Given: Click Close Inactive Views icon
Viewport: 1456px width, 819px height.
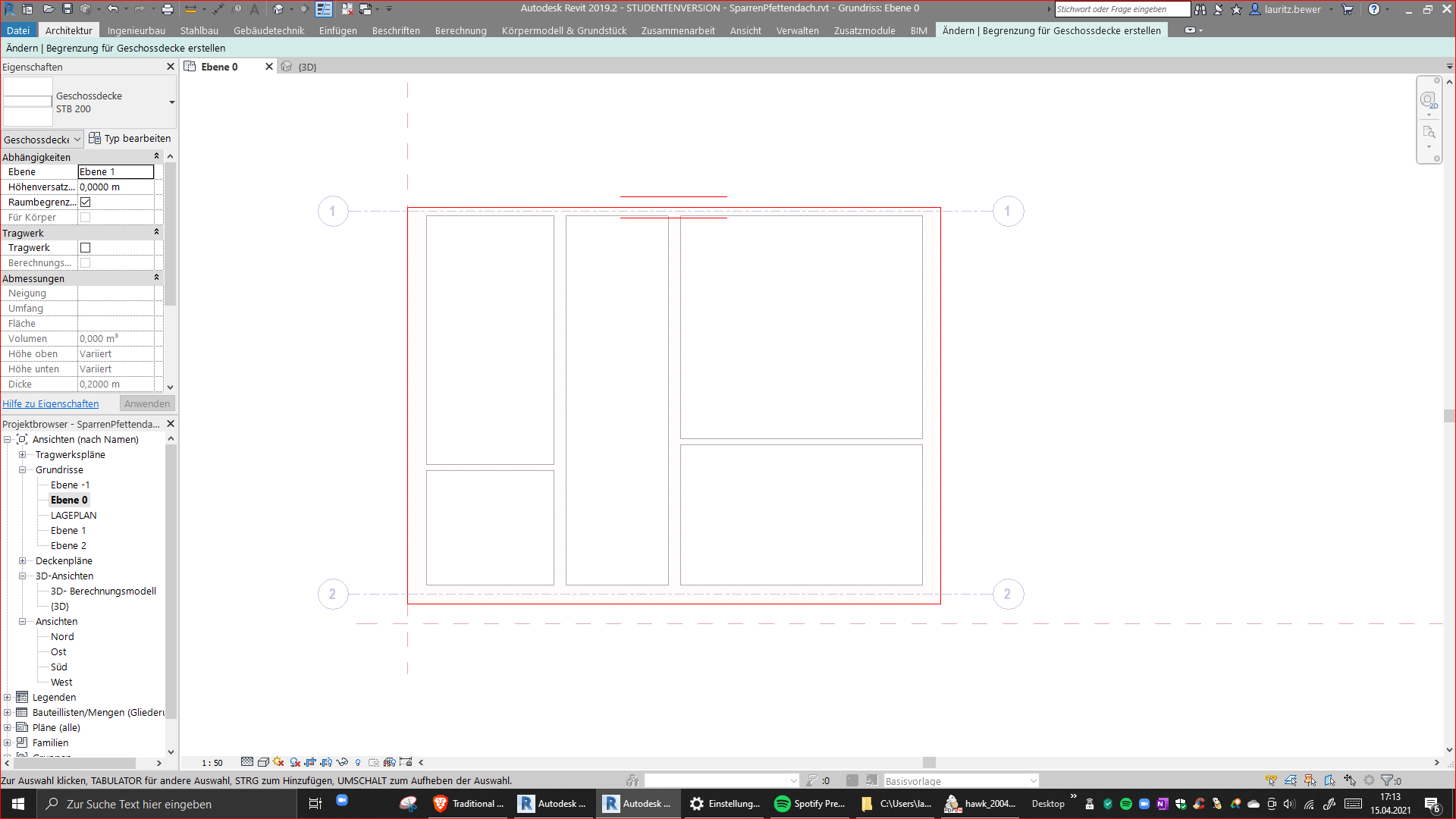Looking at the screenshot, I should point(347,9).
